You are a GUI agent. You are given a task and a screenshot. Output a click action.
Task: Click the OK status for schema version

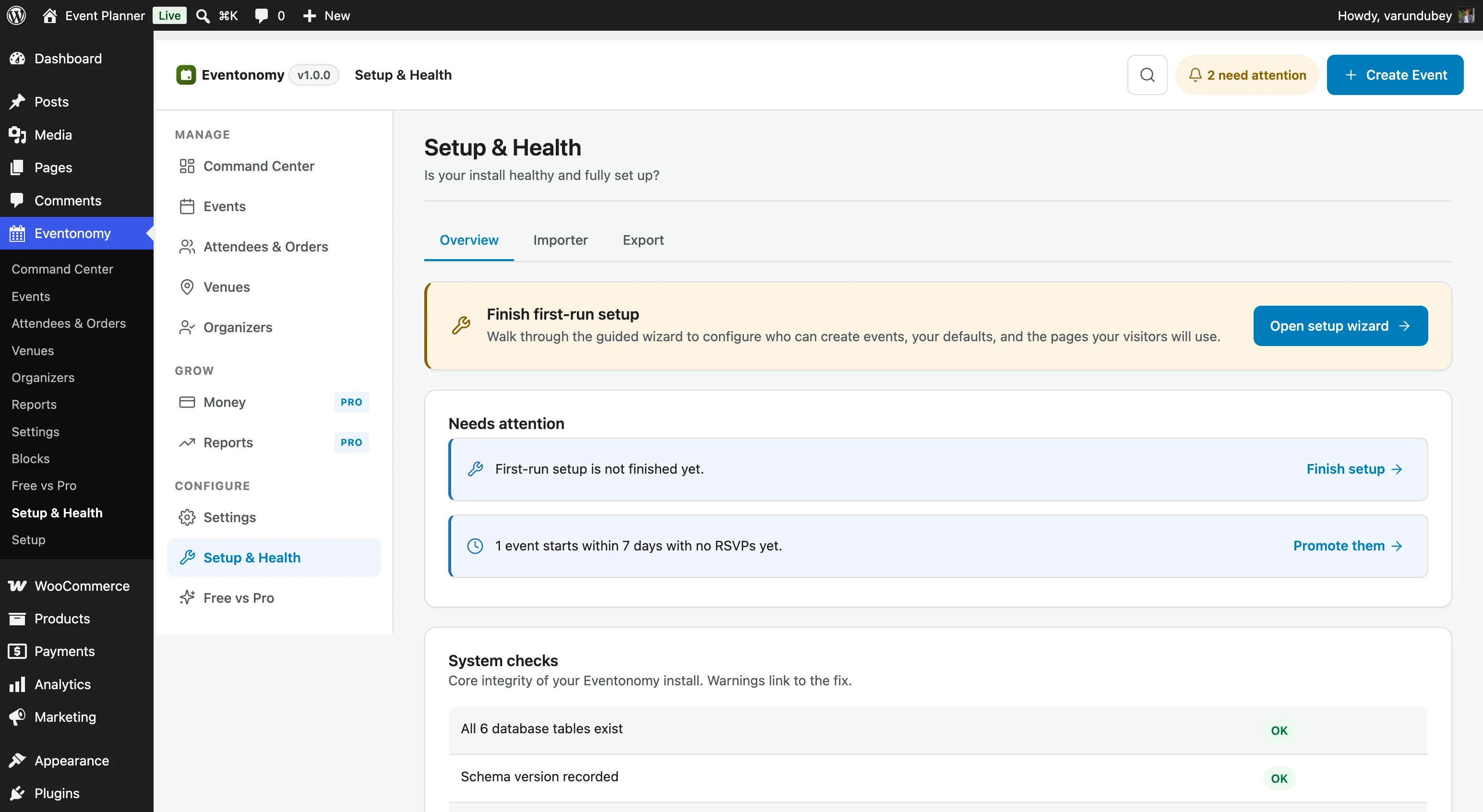(1279, 778)
